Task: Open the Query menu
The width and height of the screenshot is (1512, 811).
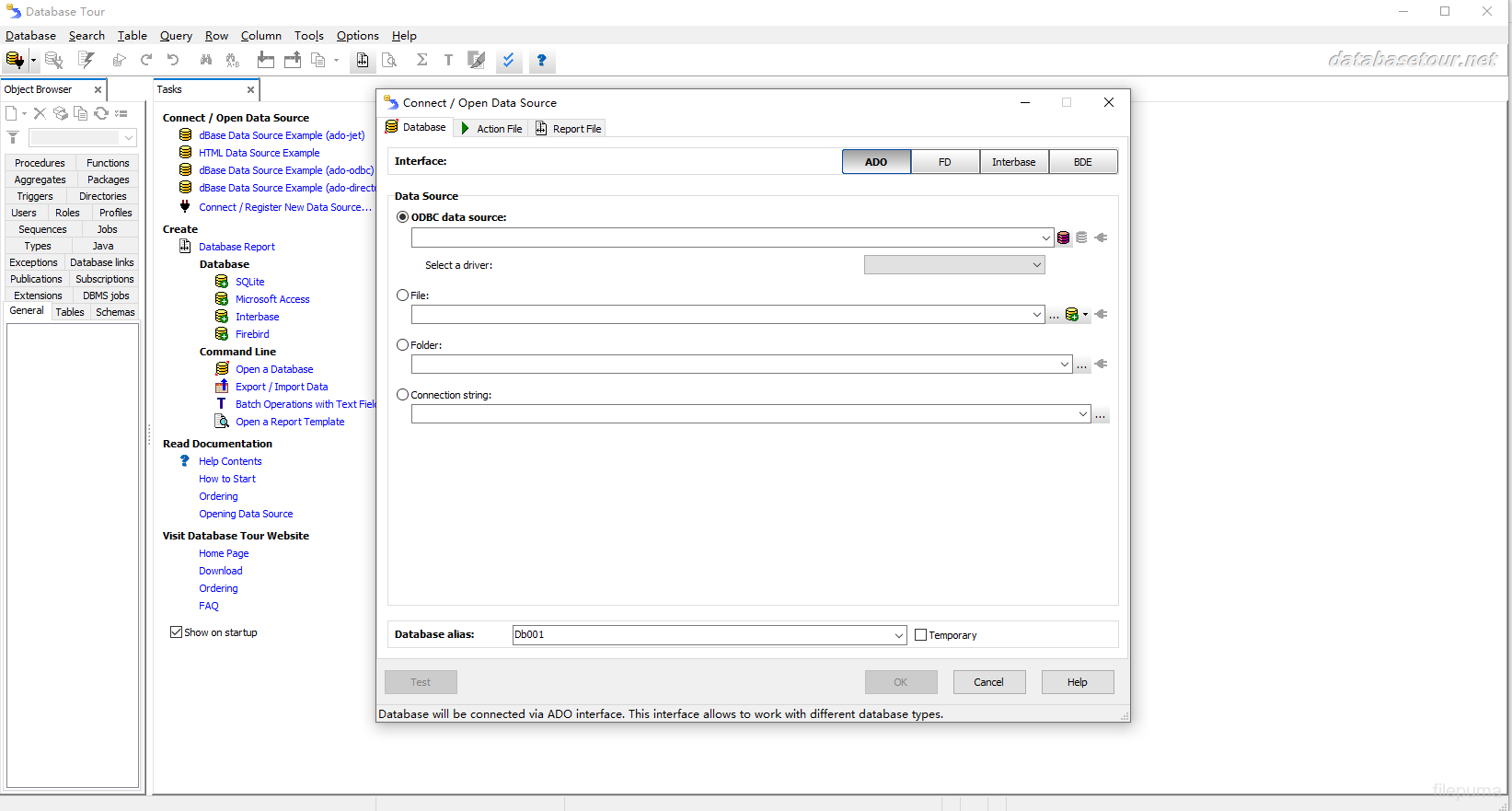Action: pyautogui.click(x=176, y=36)
